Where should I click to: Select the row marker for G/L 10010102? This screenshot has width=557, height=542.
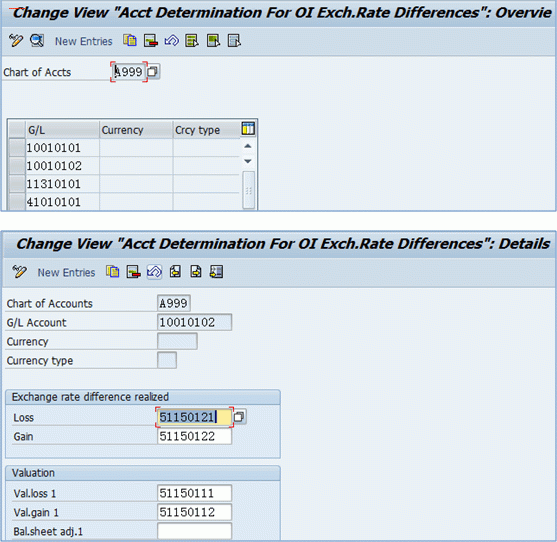[x=17, y=166]
